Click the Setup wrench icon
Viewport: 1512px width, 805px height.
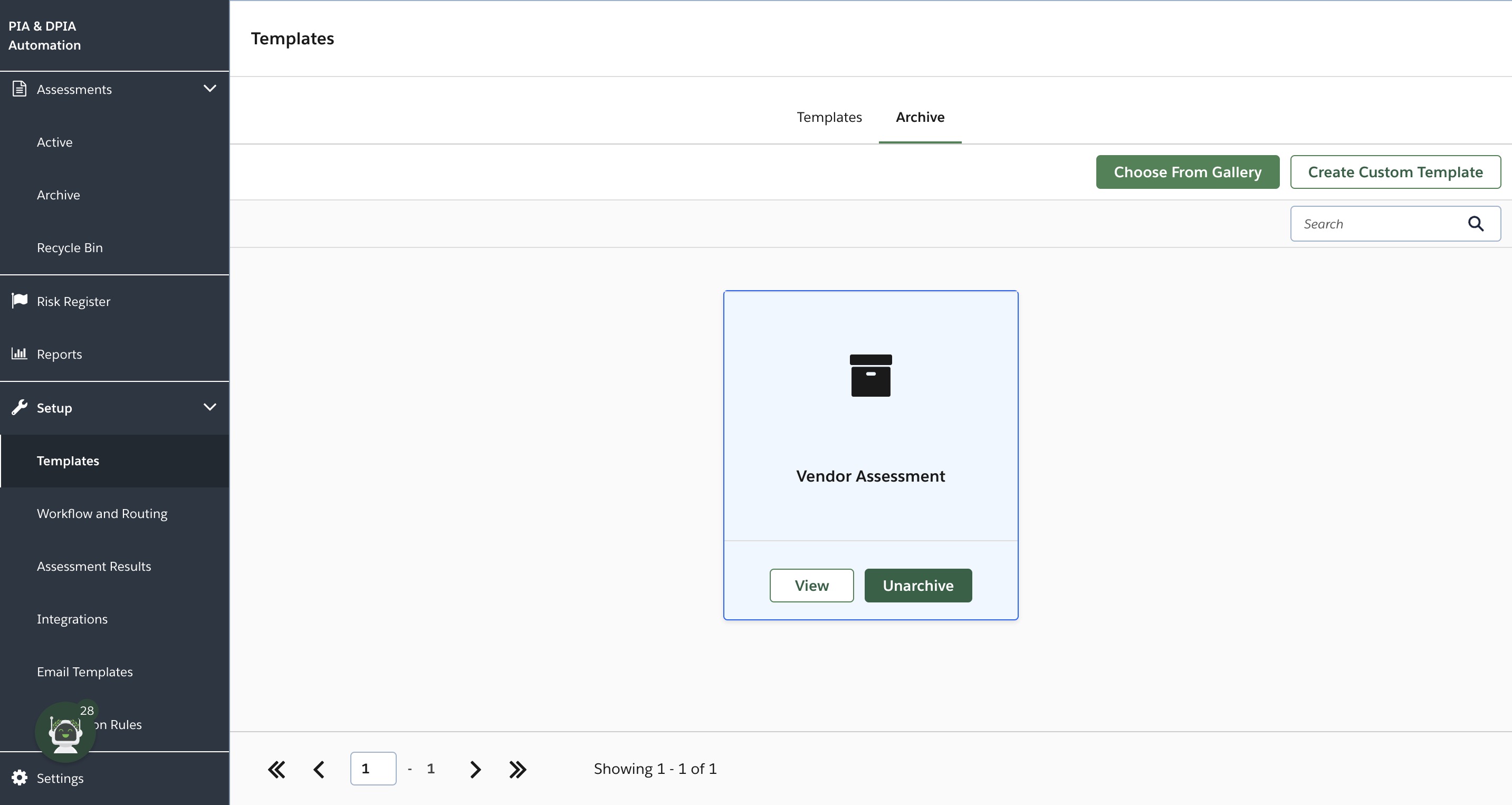[x=20, y=407]
